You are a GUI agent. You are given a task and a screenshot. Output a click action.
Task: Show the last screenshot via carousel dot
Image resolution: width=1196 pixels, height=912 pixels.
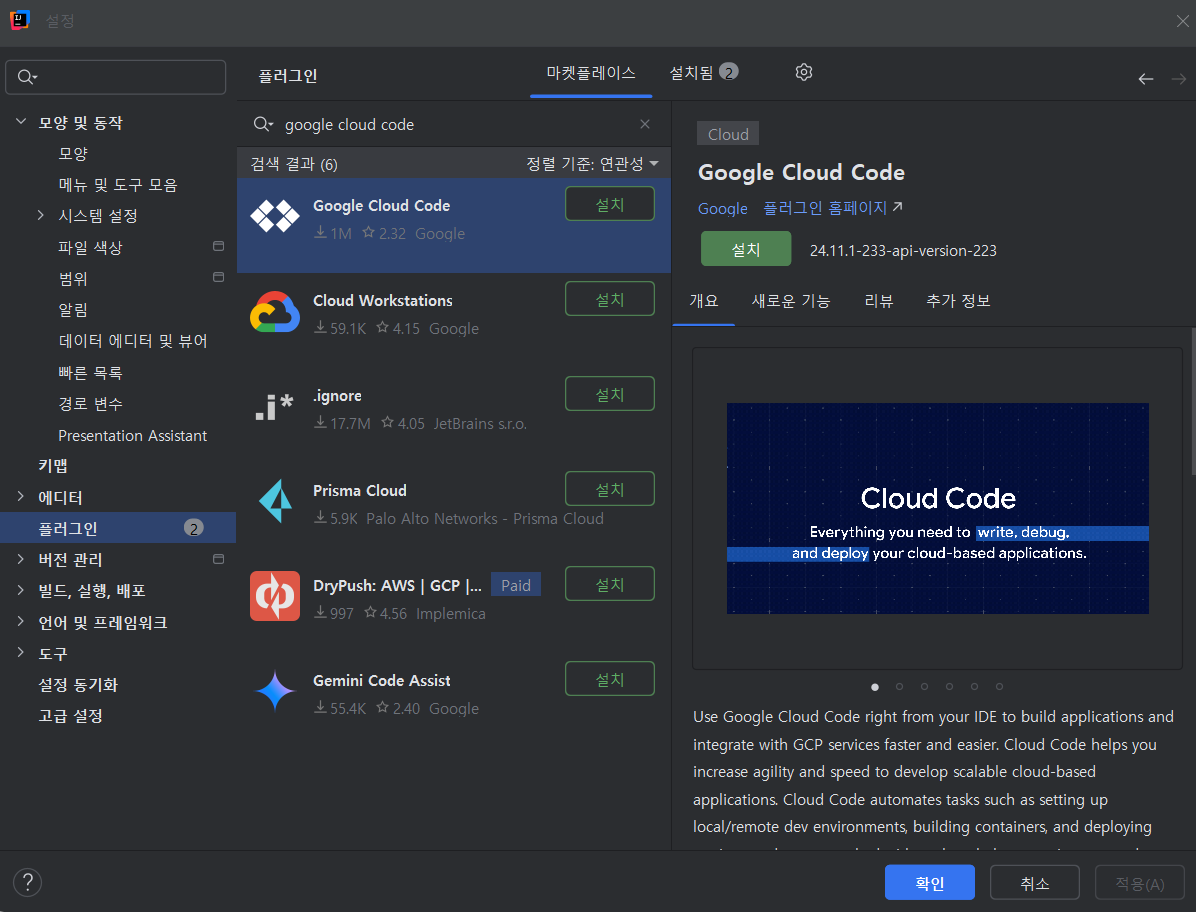(x=999, y=686)
